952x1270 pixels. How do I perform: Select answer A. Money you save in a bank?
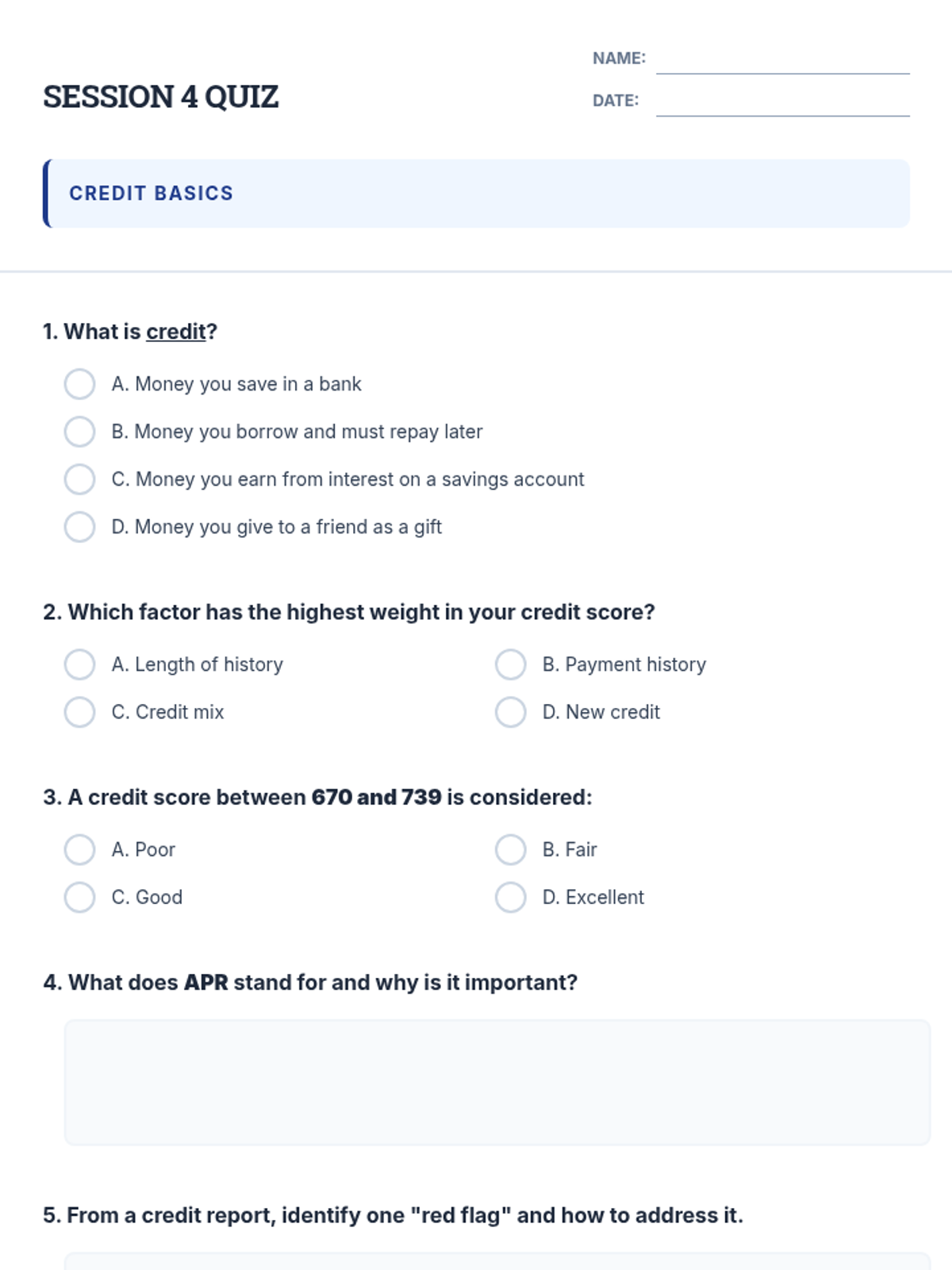79,384
